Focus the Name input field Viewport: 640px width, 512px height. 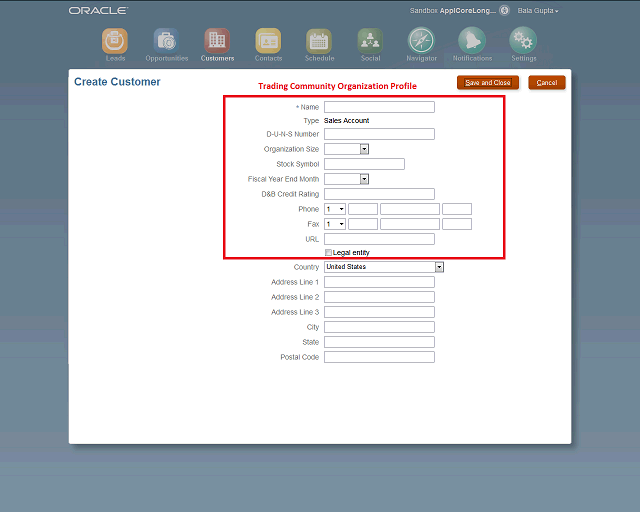[x=379, y=107]
